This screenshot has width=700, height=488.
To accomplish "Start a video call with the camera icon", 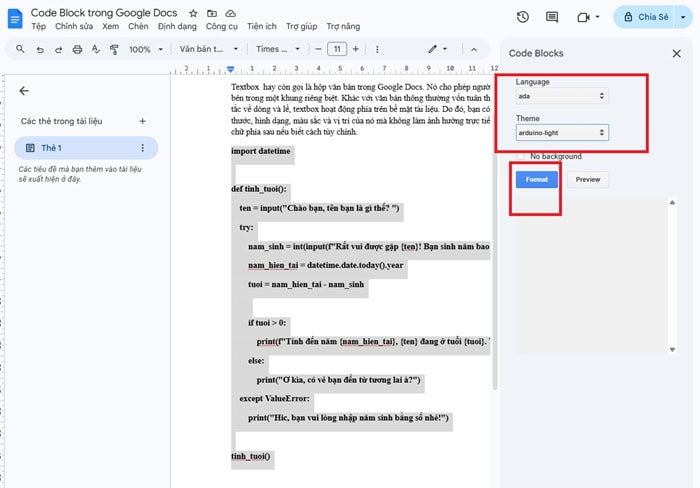I will click(583, 17).
